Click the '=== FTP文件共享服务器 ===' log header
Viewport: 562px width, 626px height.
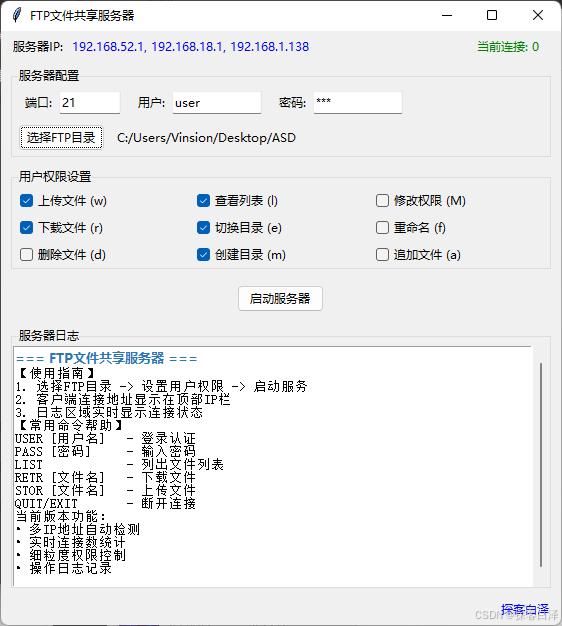coord(107,358)
